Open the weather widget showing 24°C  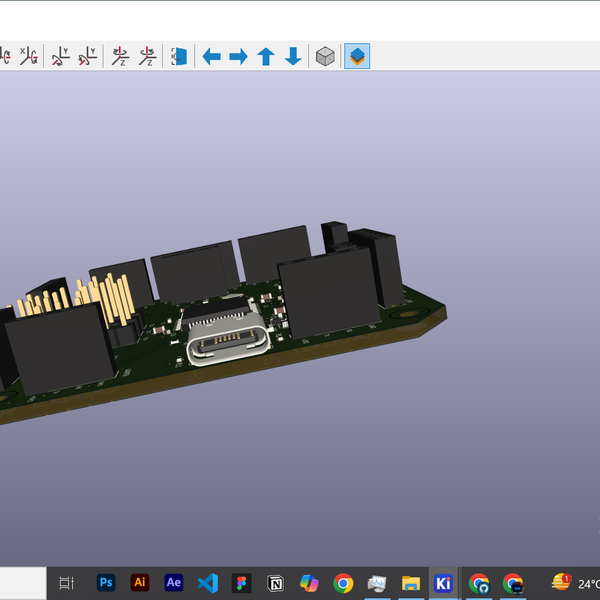575,583
